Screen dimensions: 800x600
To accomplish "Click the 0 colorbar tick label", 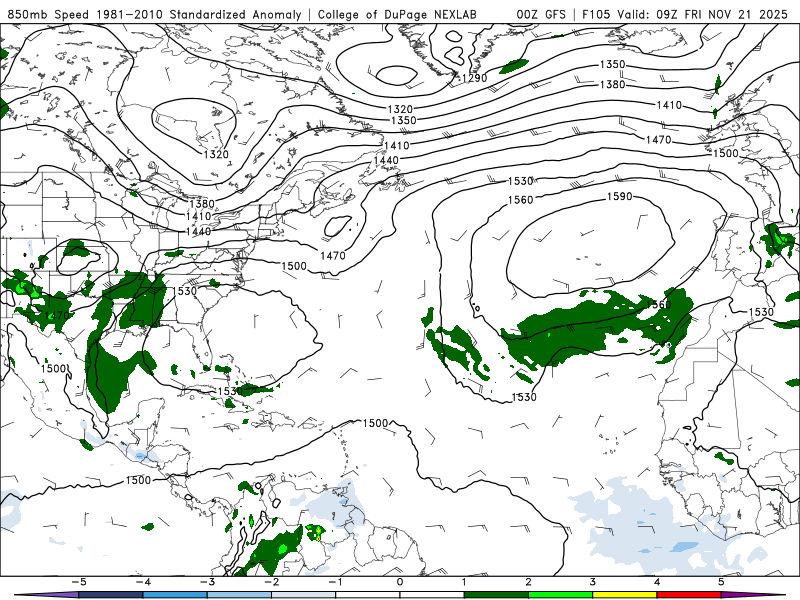I will (399, 582).
